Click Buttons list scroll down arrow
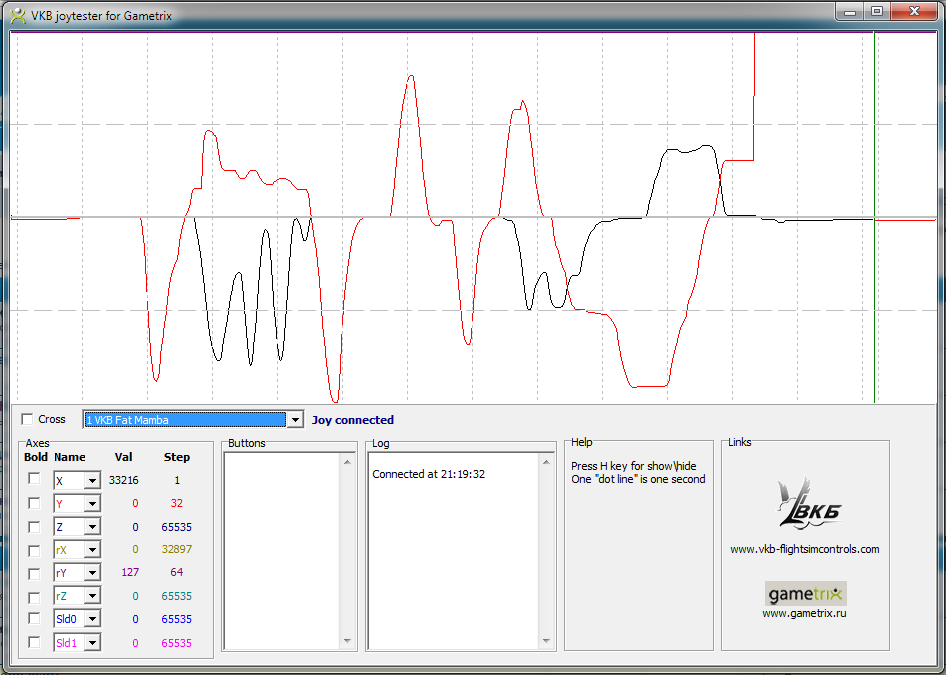 (347, 641)
